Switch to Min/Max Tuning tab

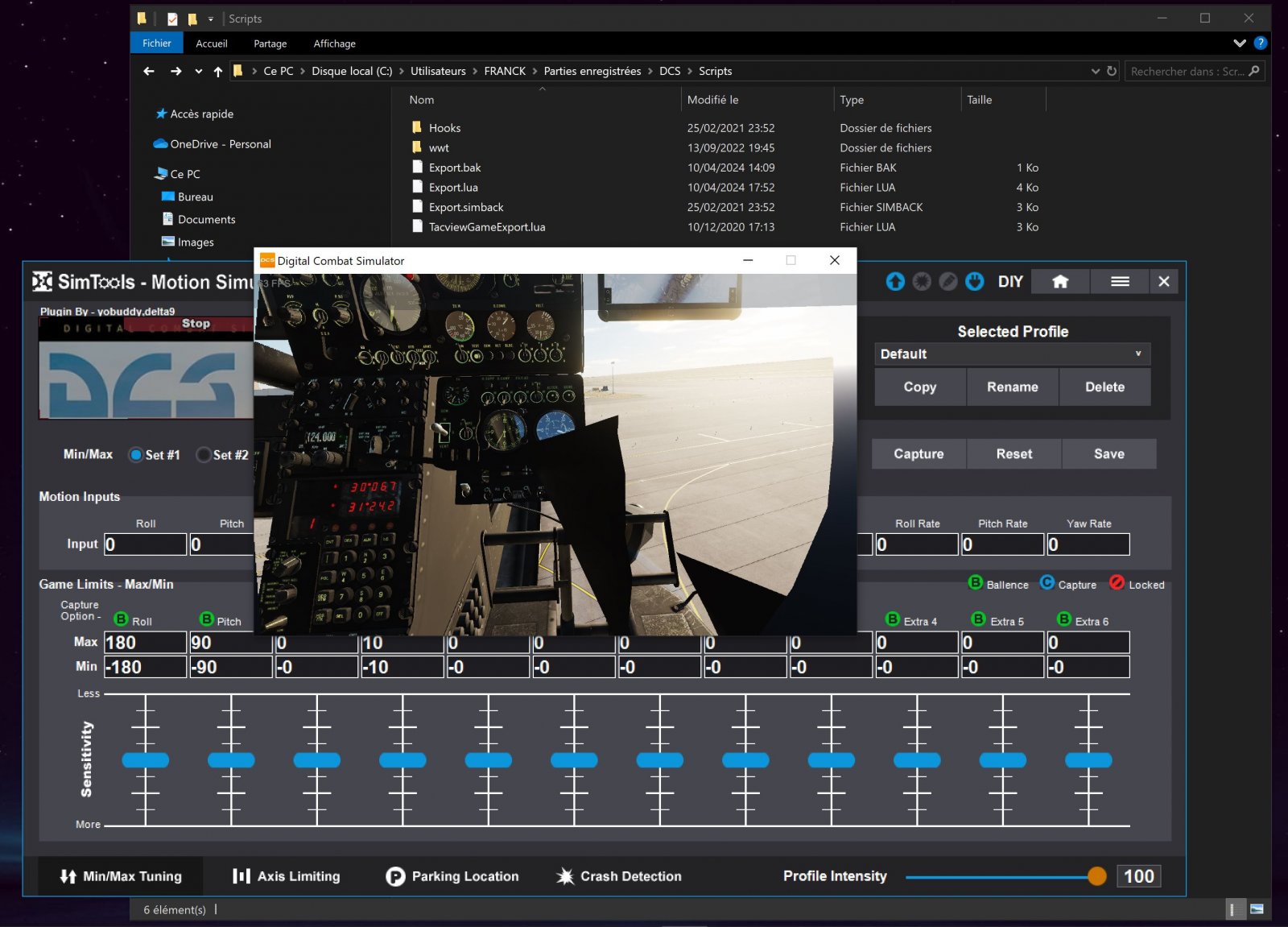122,876
